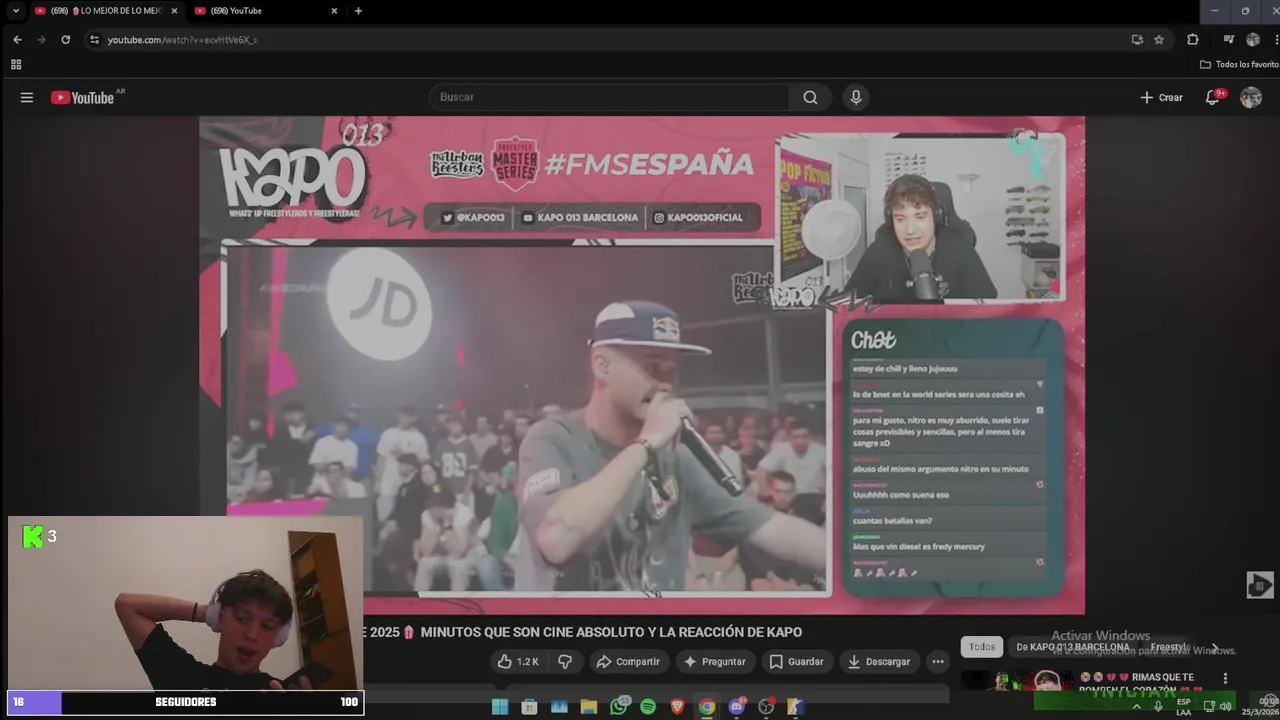
Task: Close the LO MEJOR DE LO MEJOR tab
Action: pyautogui.click(x=174, y=11)
